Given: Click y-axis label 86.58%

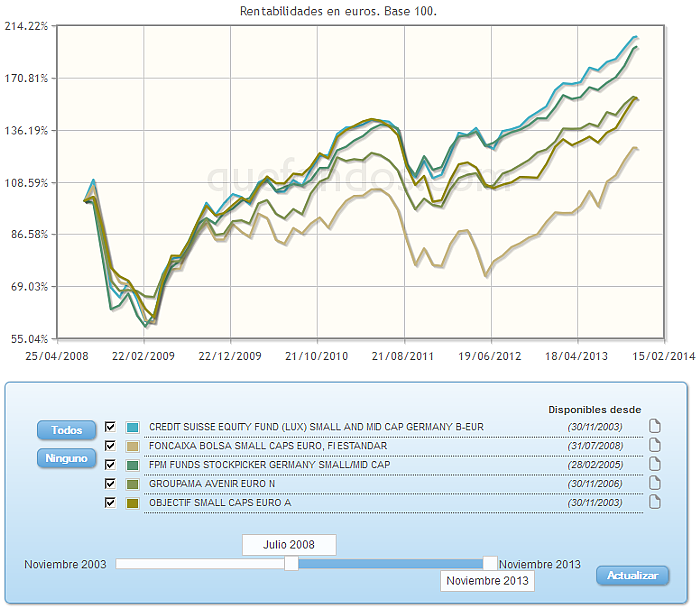Looking at the screenshot, I should [29, 234].
